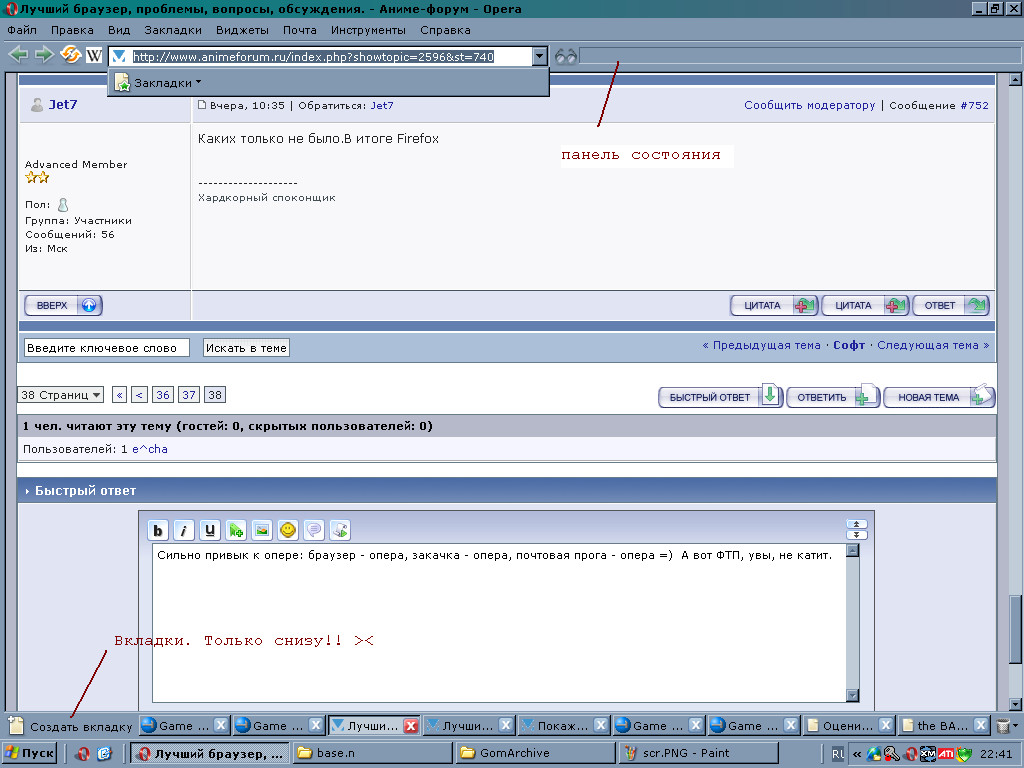Click the keyword search input field

pos(107,348)
